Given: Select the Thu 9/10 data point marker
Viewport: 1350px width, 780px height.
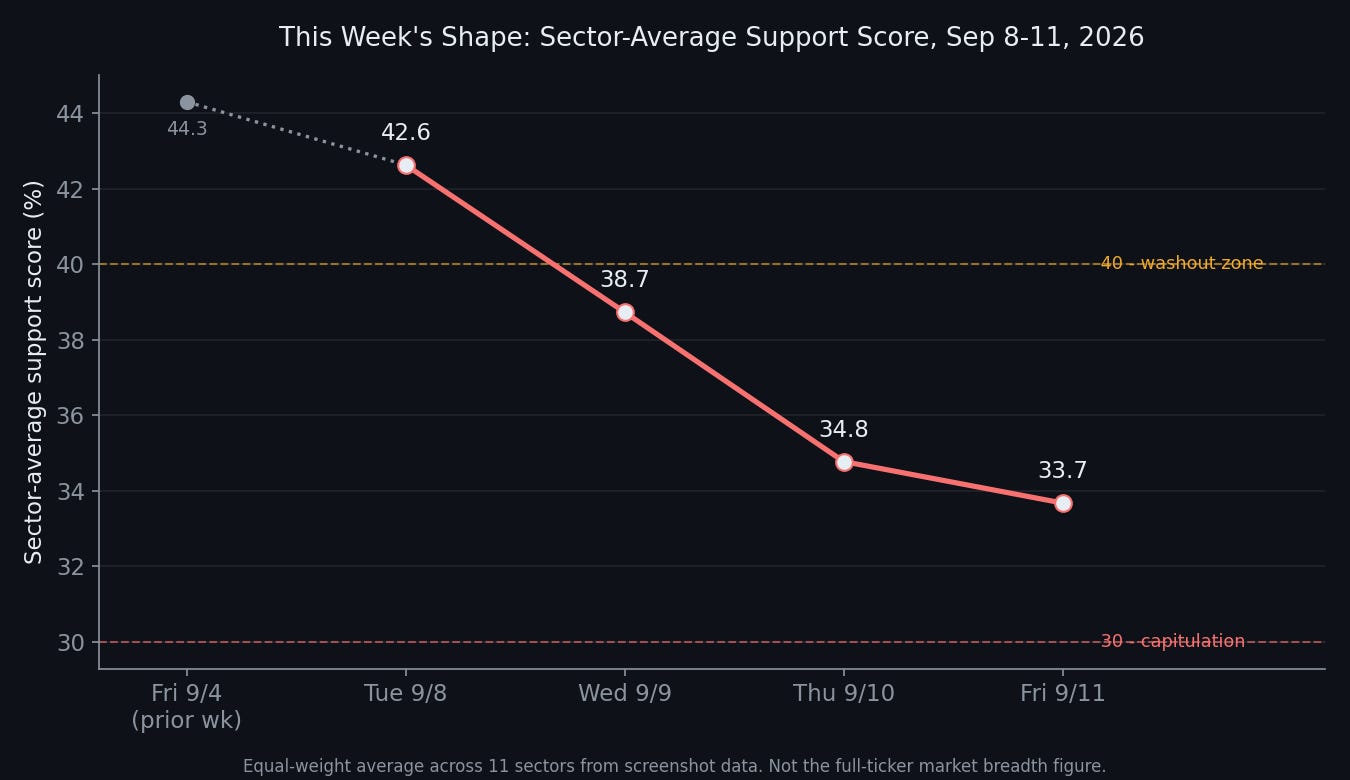Looking at the screenshot, I should (844, 462).
